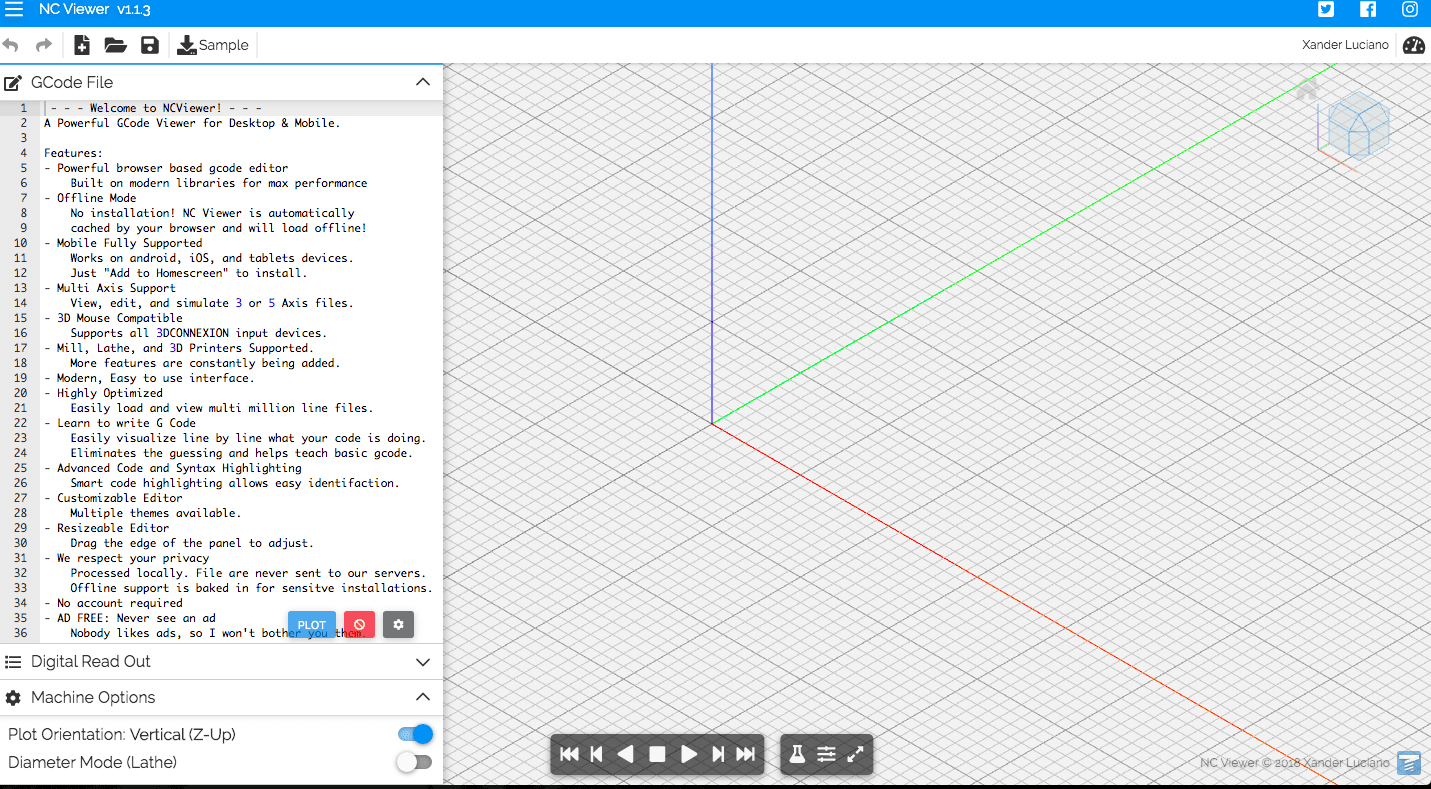Click the '- Highly Optimized' line
1431x789 pixels.
click(x=103, y=393)
